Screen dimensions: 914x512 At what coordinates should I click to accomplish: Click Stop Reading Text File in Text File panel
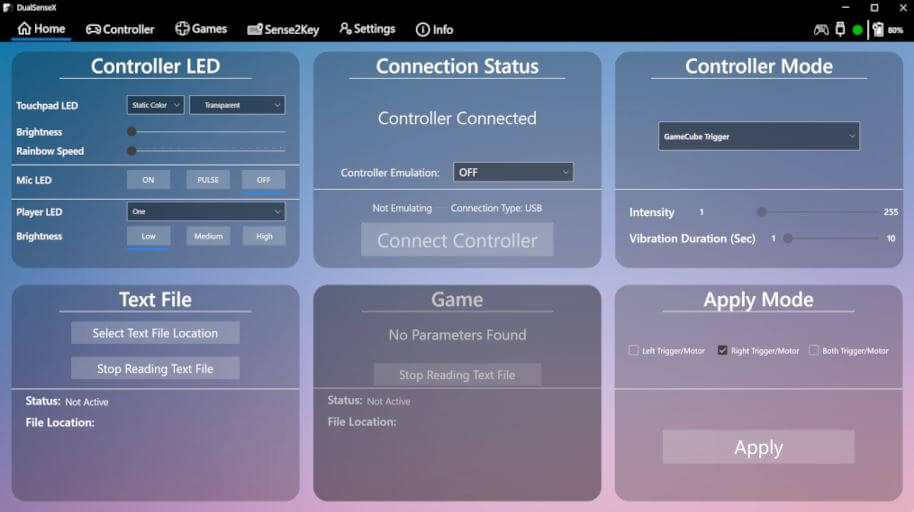[155, 369]
